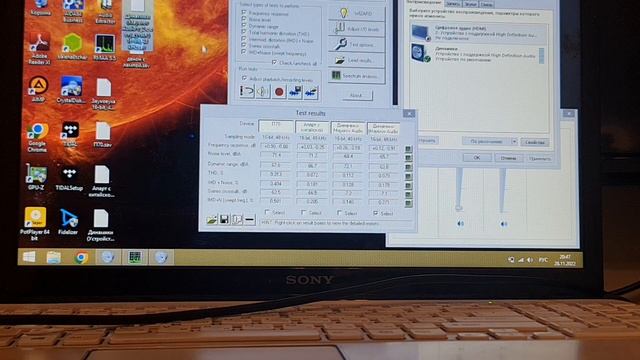This screenshot has width=640, height=360.
Task: Mute the left volume mixer channel
Action: coord(460,223)
